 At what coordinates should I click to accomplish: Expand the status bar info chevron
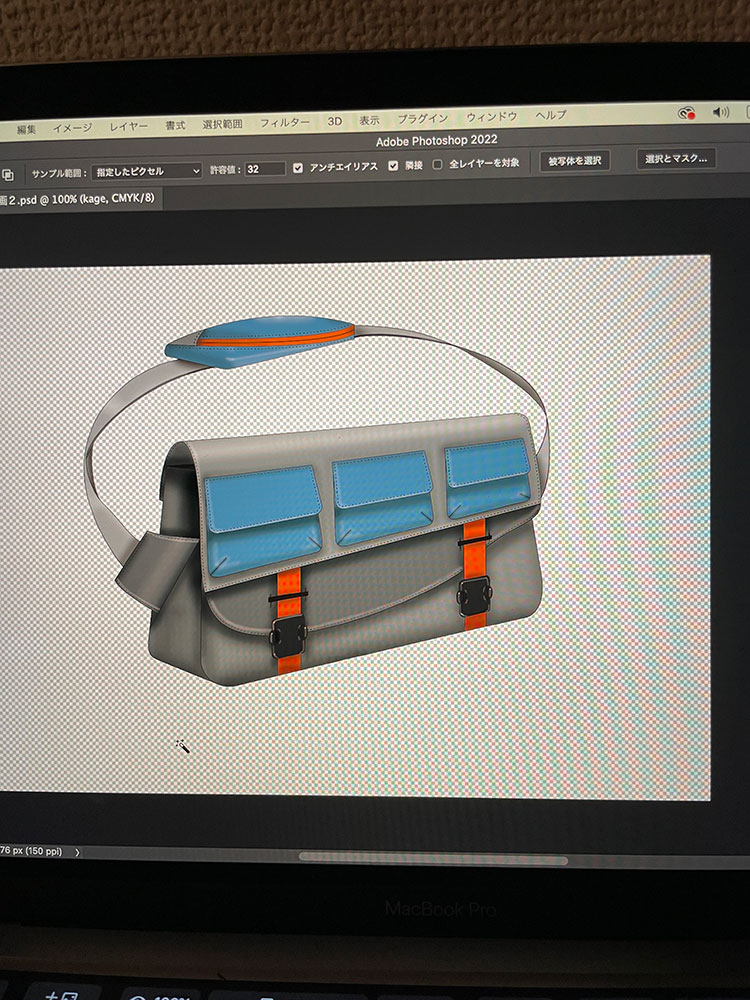click(x=78, y=852)
